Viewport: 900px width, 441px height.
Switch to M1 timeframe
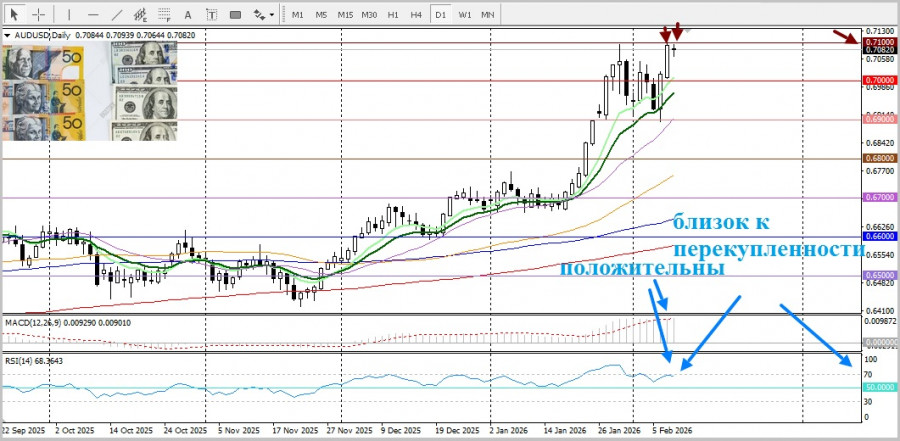click(298, 14)
